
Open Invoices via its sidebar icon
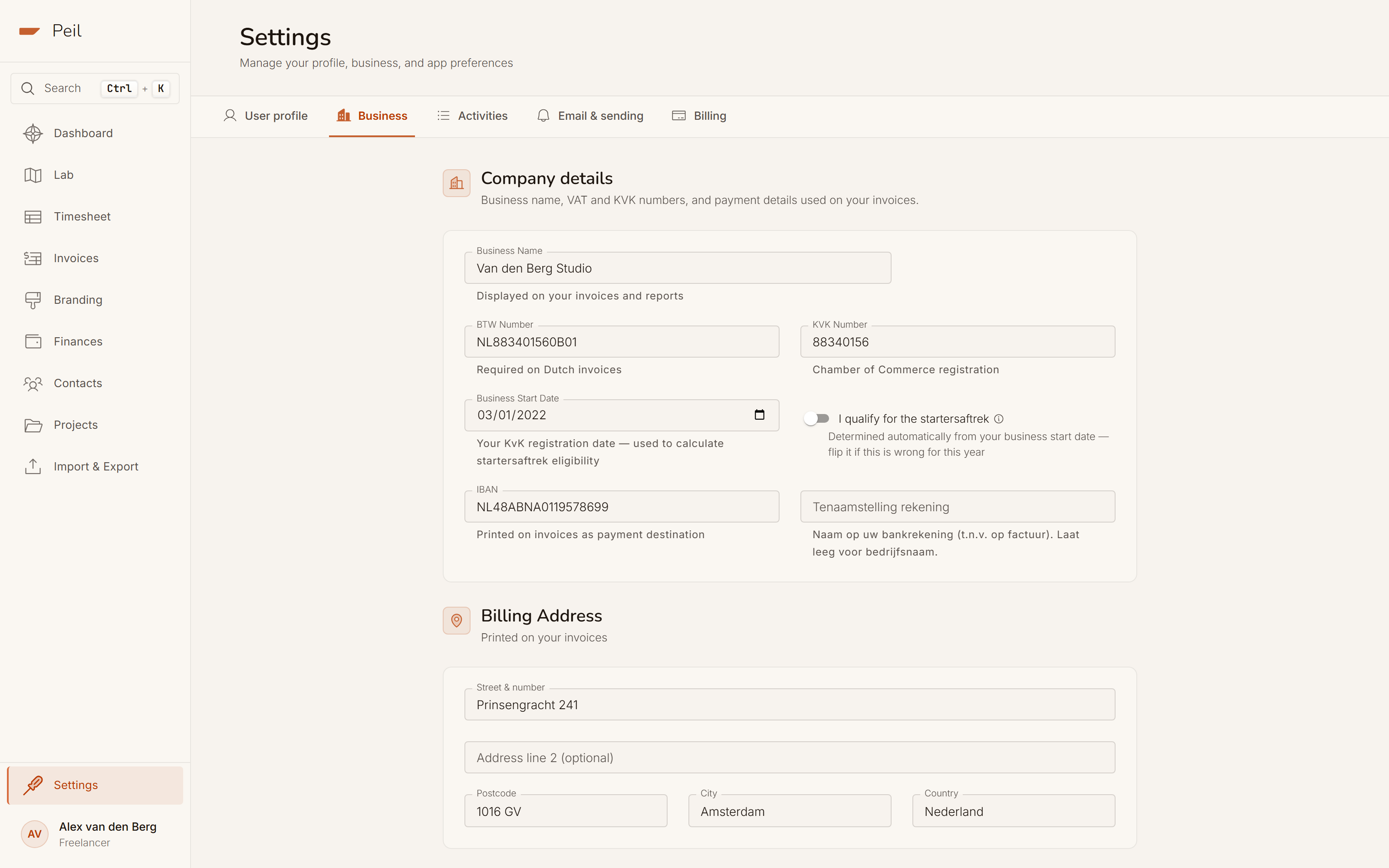(33, 258)
